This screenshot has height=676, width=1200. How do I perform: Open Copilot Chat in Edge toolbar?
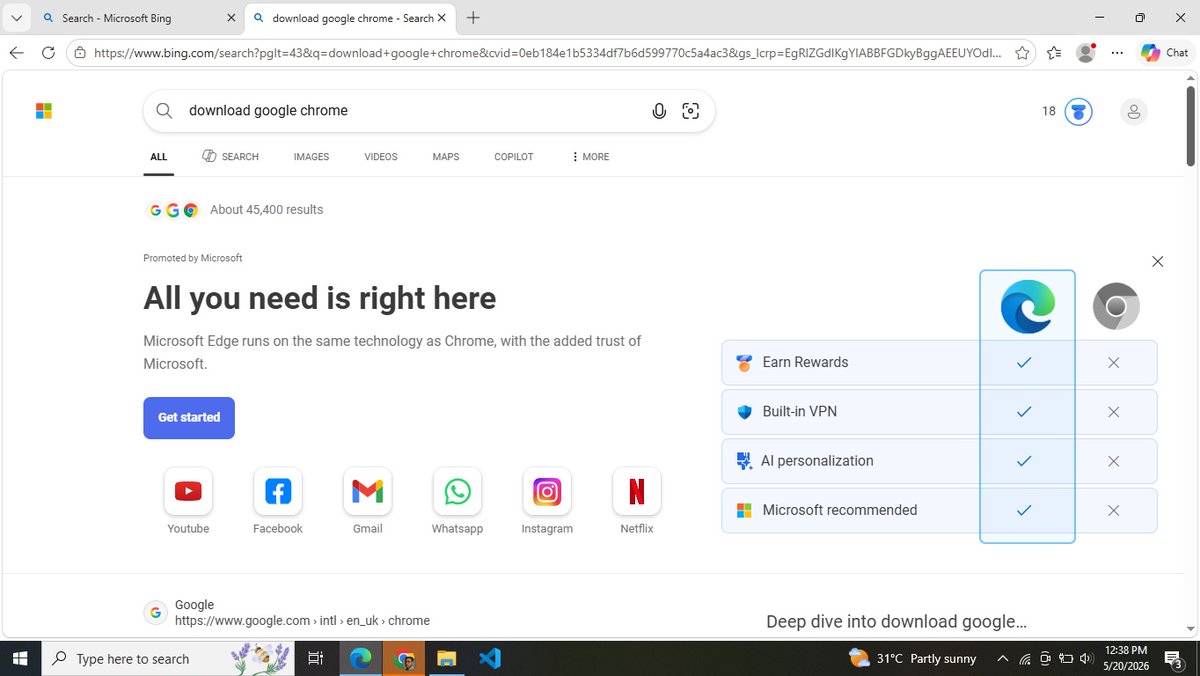[x=1165, y=53]
